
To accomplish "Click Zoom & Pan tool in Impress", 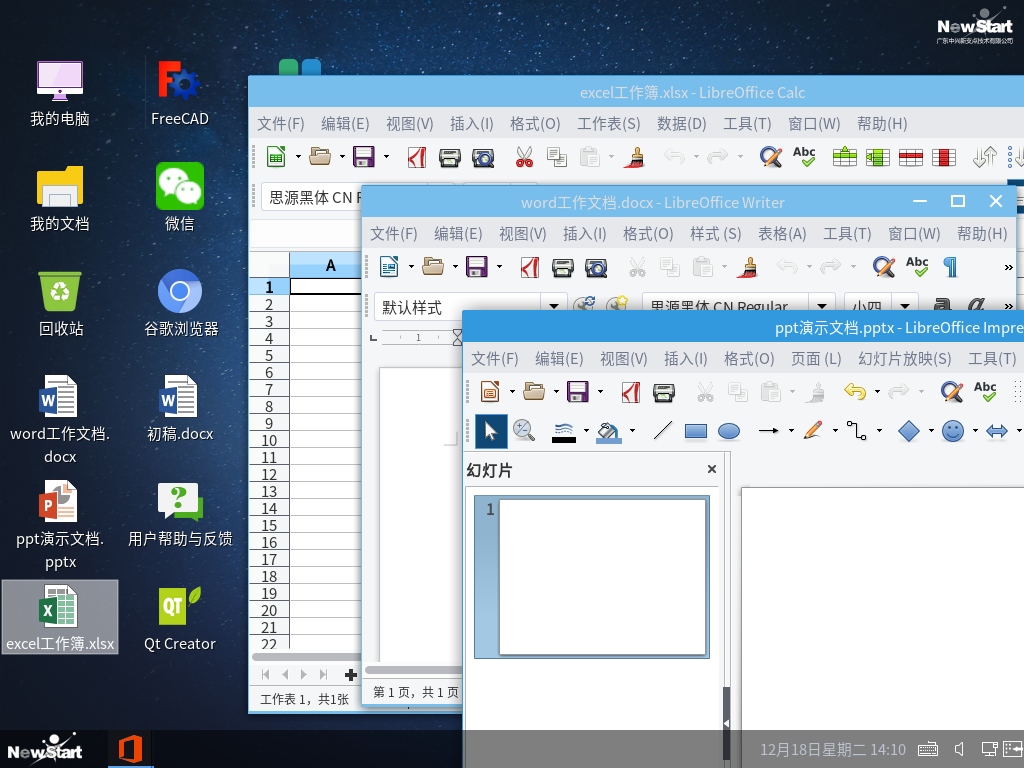I will tap(524, 430).
